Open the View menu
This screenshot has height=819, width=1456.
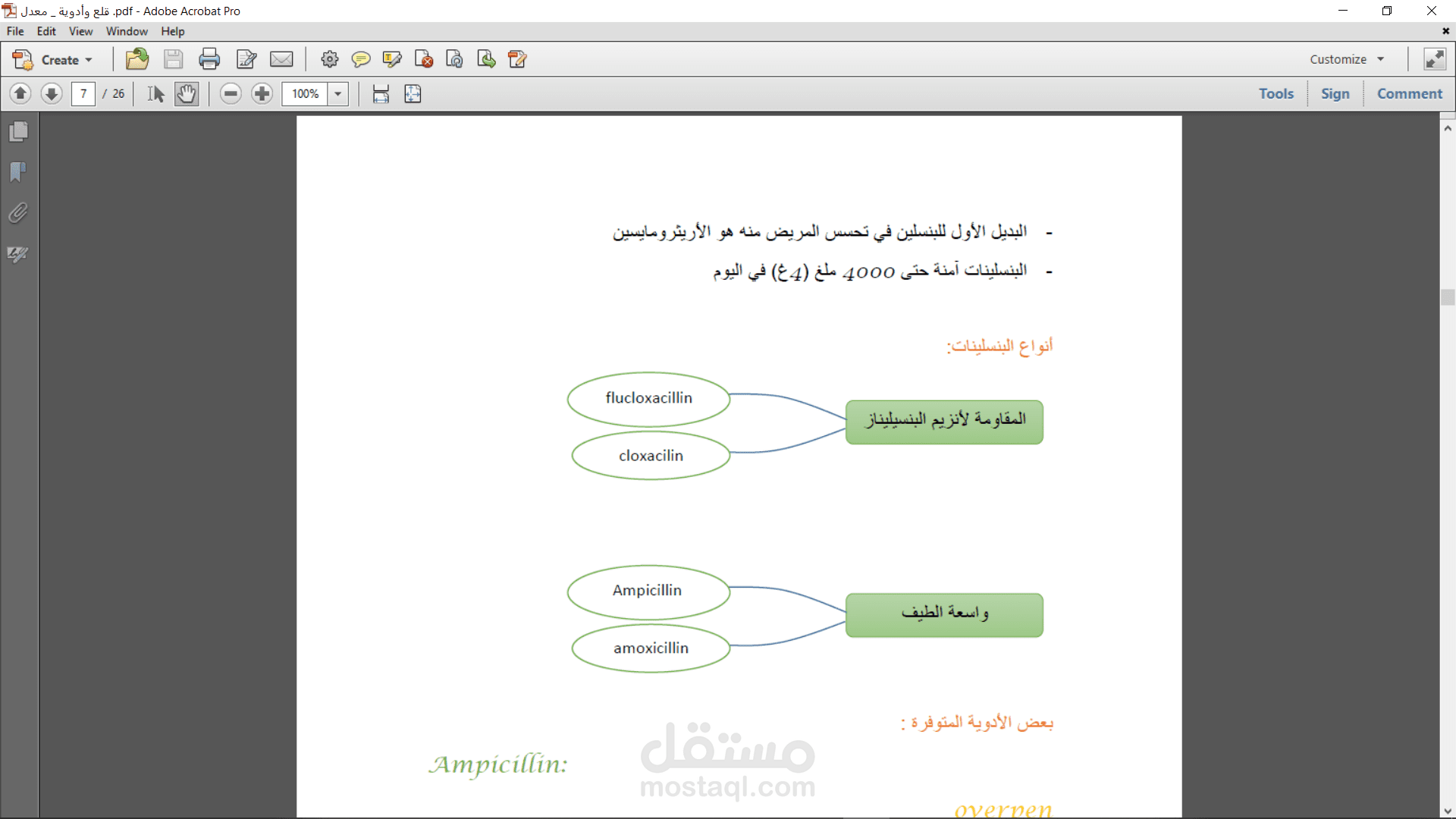[80, 31]
